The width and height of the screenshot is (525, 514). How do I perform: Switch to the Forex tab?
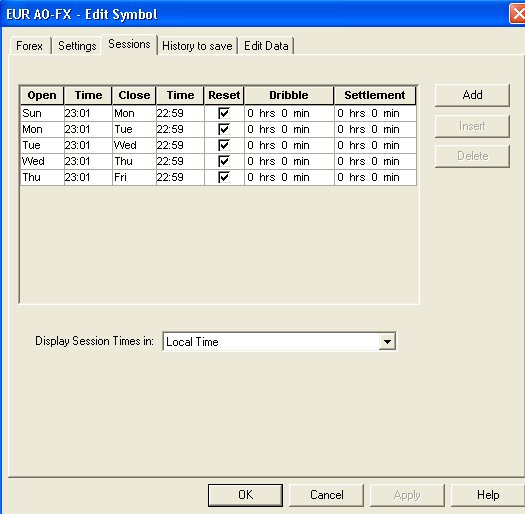(29, 46)
